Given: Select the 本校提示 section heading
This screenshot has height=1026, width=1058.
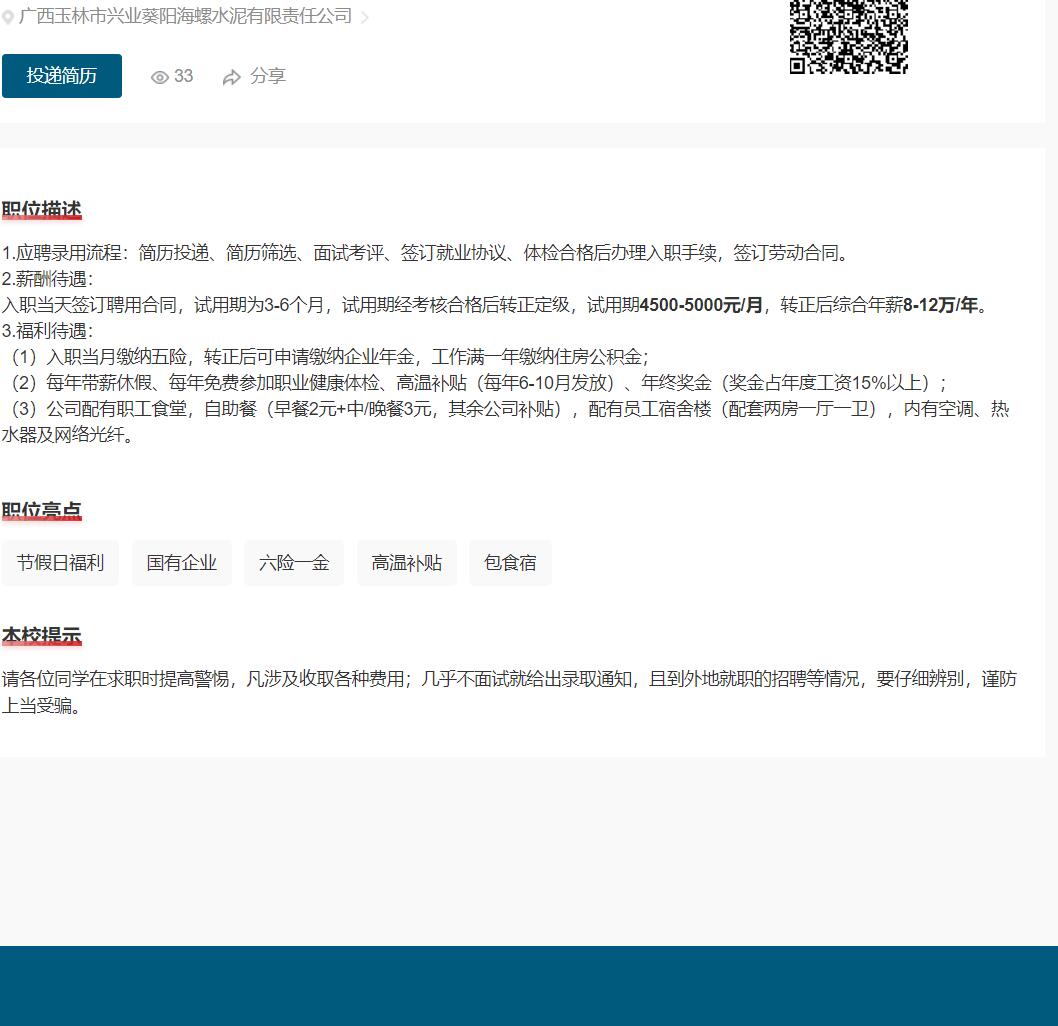Looking at the screenshot, I should click(x=41, y=636).
